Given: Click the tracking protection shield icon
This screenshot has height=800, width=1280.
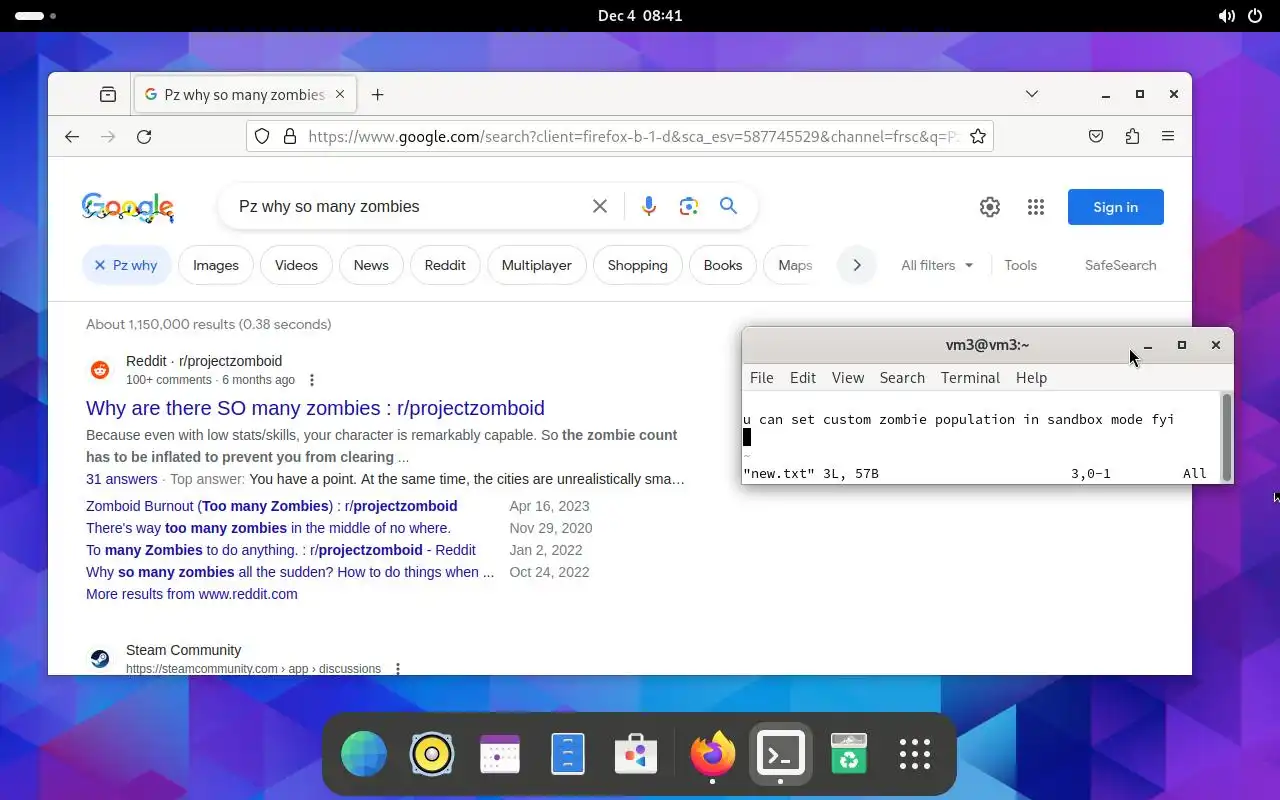Looking at the screenshot, I should pyautogui.click(x=262, y=137).
